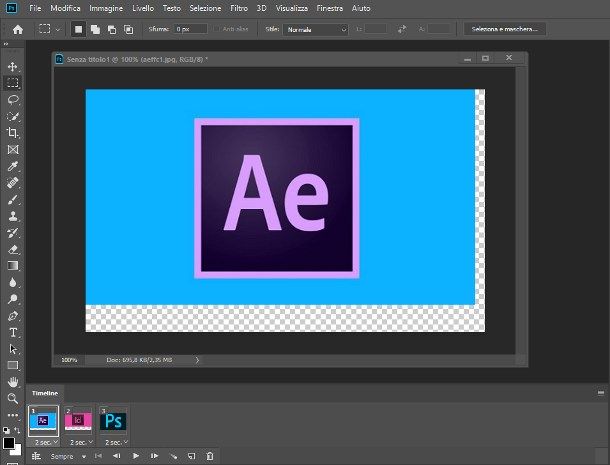Open the File menu

point(35,8)
